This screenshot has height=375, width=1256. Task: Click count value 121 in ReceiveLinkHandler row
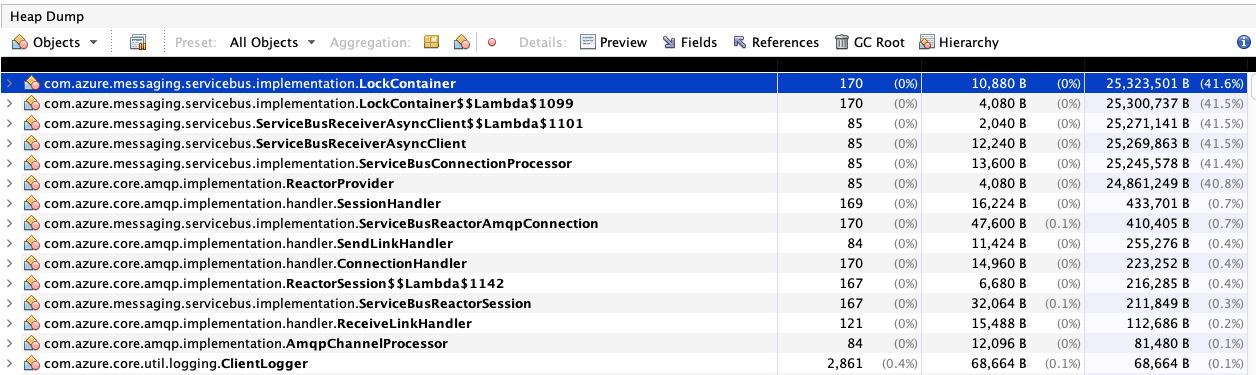tap(853, 324)
